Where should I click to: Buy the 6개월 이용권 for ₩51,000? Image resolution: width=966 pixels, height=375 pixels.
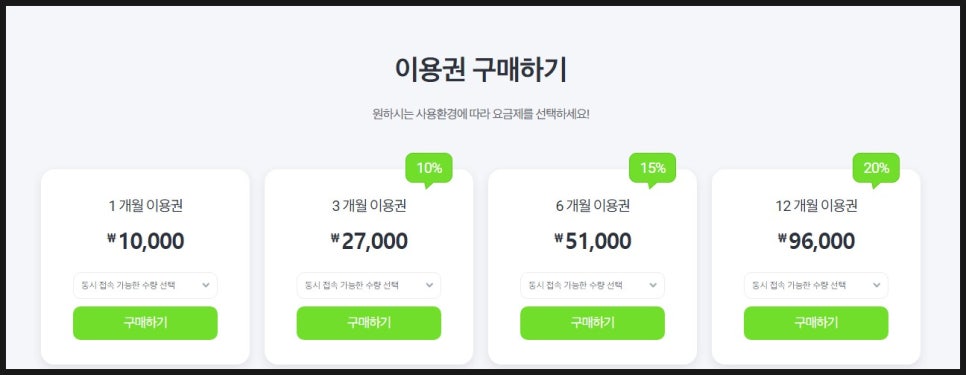coord(593,323)
